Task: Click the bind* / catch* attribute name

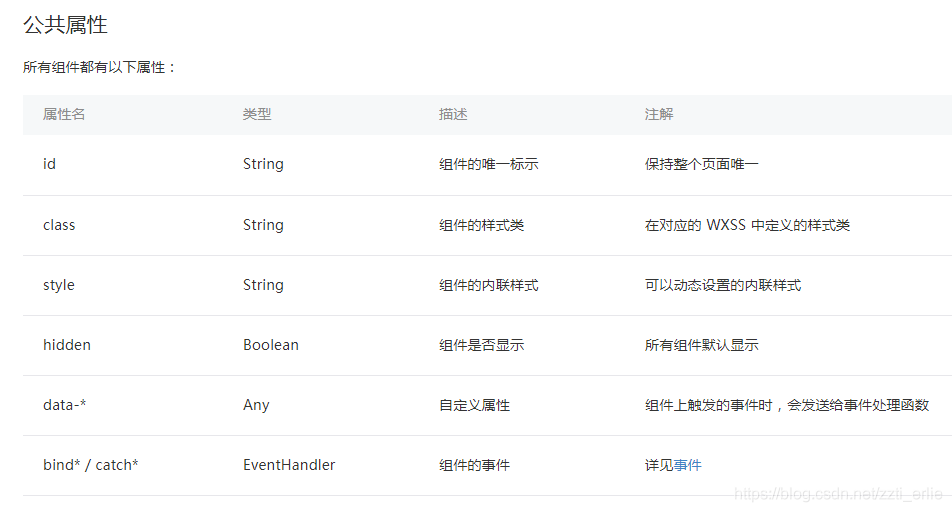Action: pyautogui.click(x=91, y=465)
